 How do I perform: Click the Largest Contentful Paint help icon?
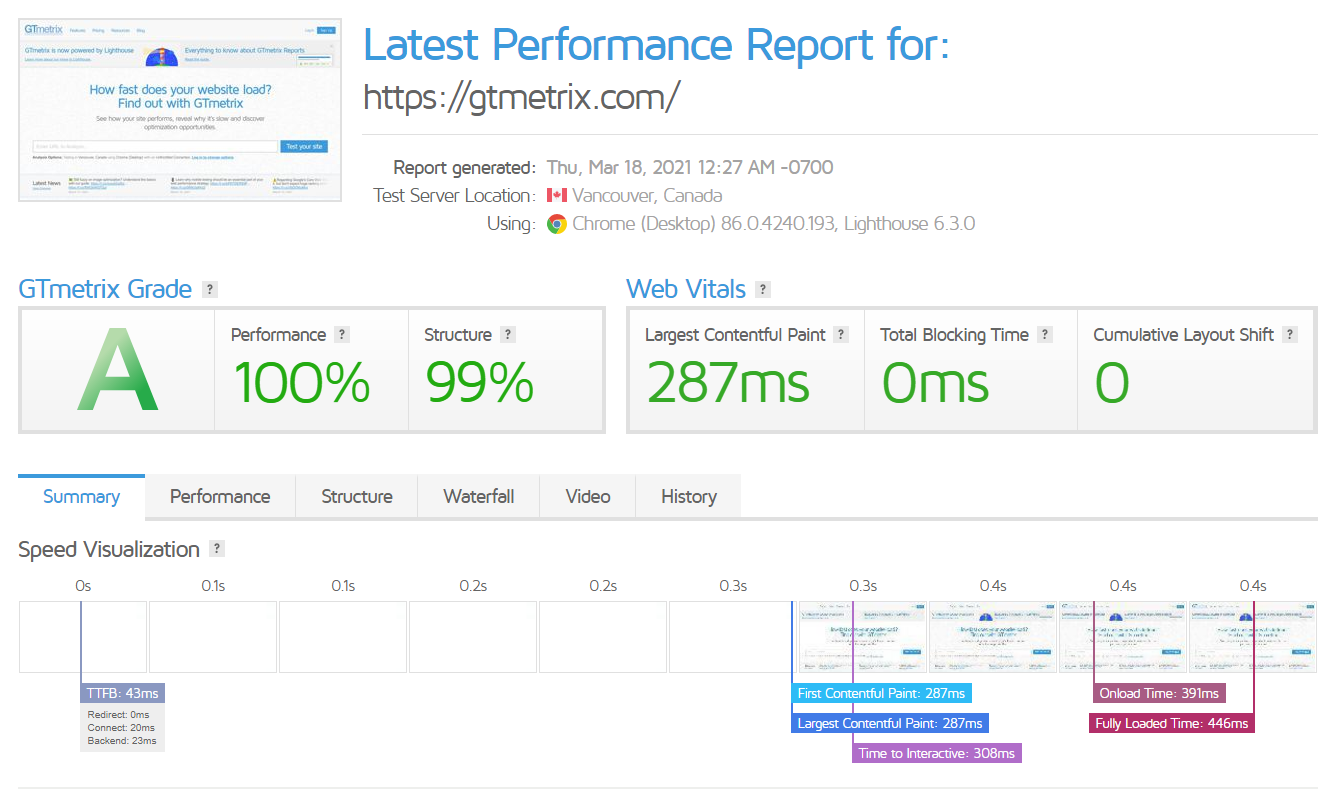(x=840, y=334)
